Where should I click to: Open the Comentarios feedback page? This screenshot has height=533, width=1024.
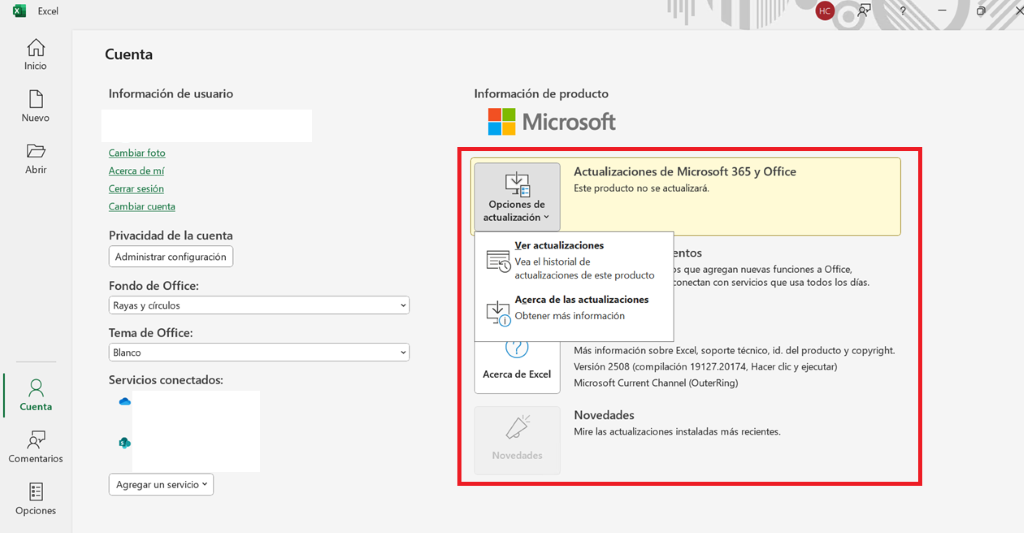[35, 447]
